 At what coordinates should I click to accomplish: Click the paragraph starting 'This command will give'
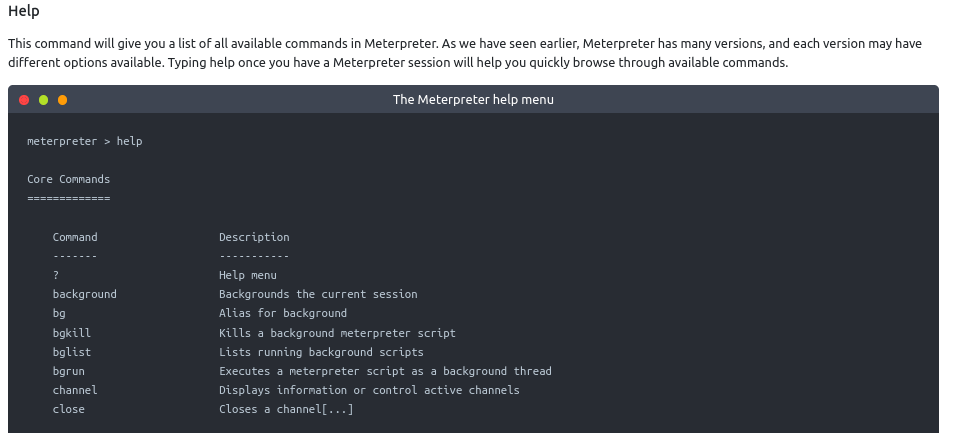tap(465, 53)
